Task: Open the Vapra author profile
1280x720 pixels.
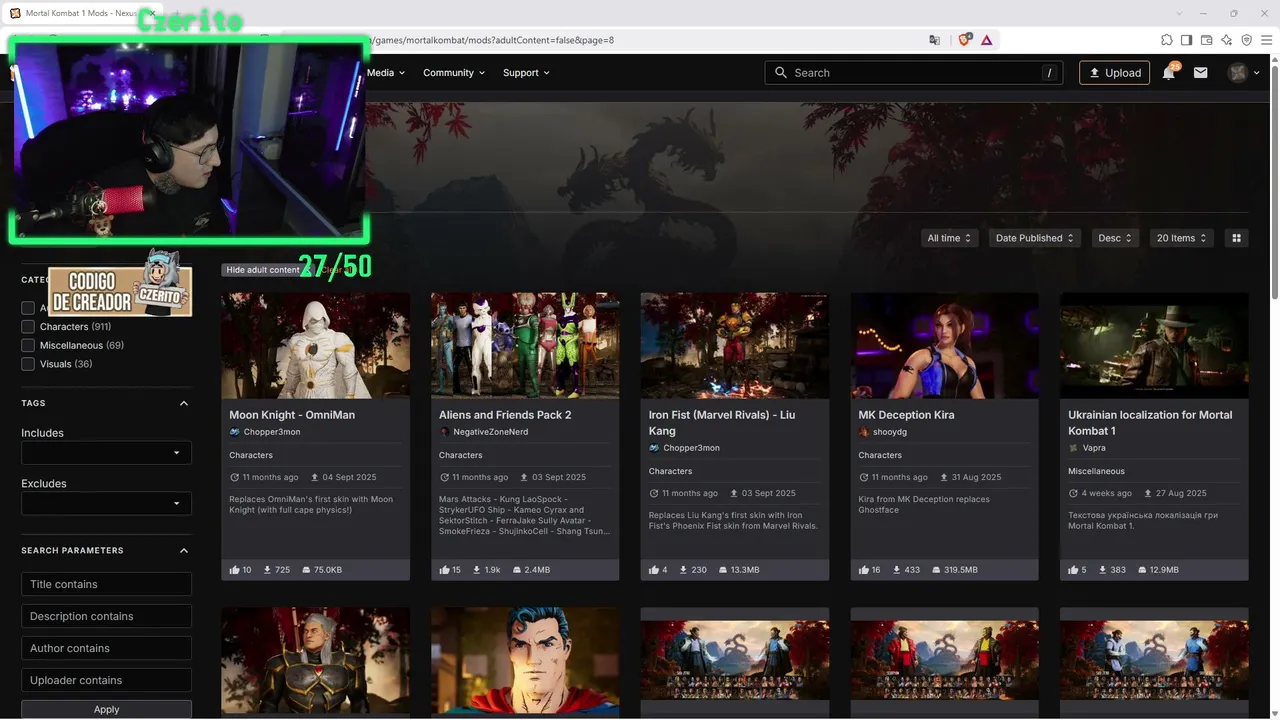Action: coord(1094,448)
